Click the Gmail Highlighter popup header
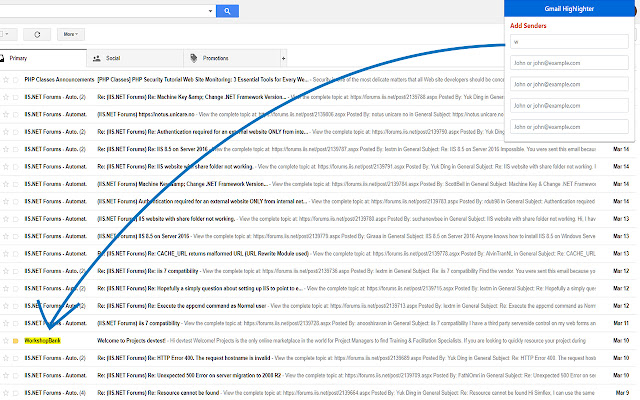Viewport: 640px width, 400px height. pyautogui.click(x=569, y=9)
